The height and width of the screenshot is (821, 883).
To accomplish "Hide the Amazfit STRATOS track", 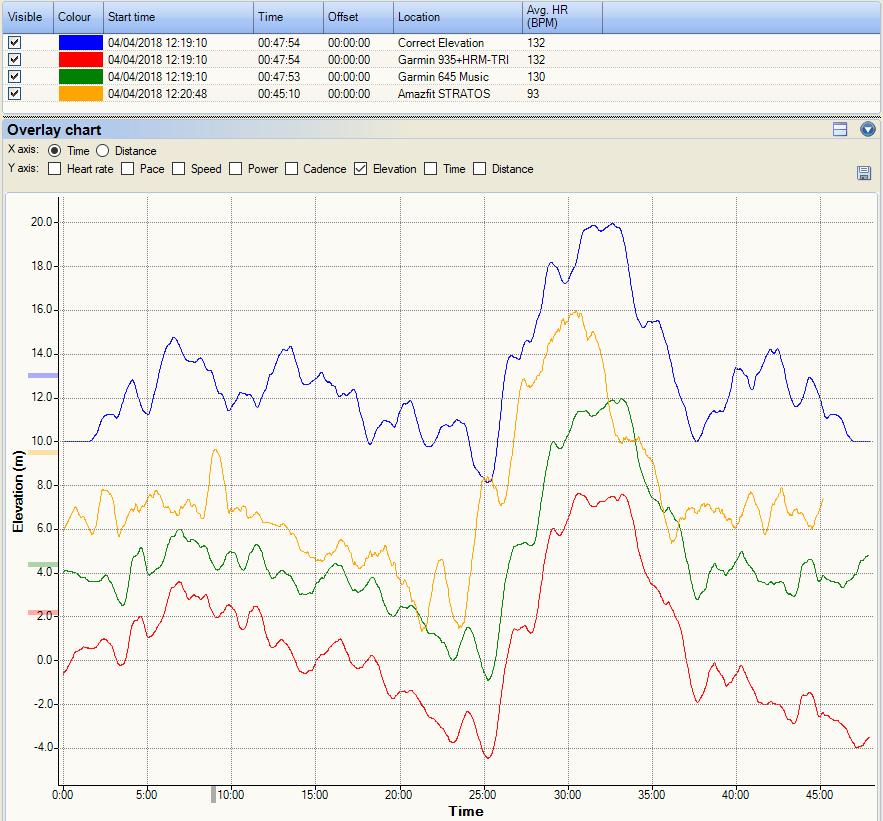I will click(x=14, y=93).
